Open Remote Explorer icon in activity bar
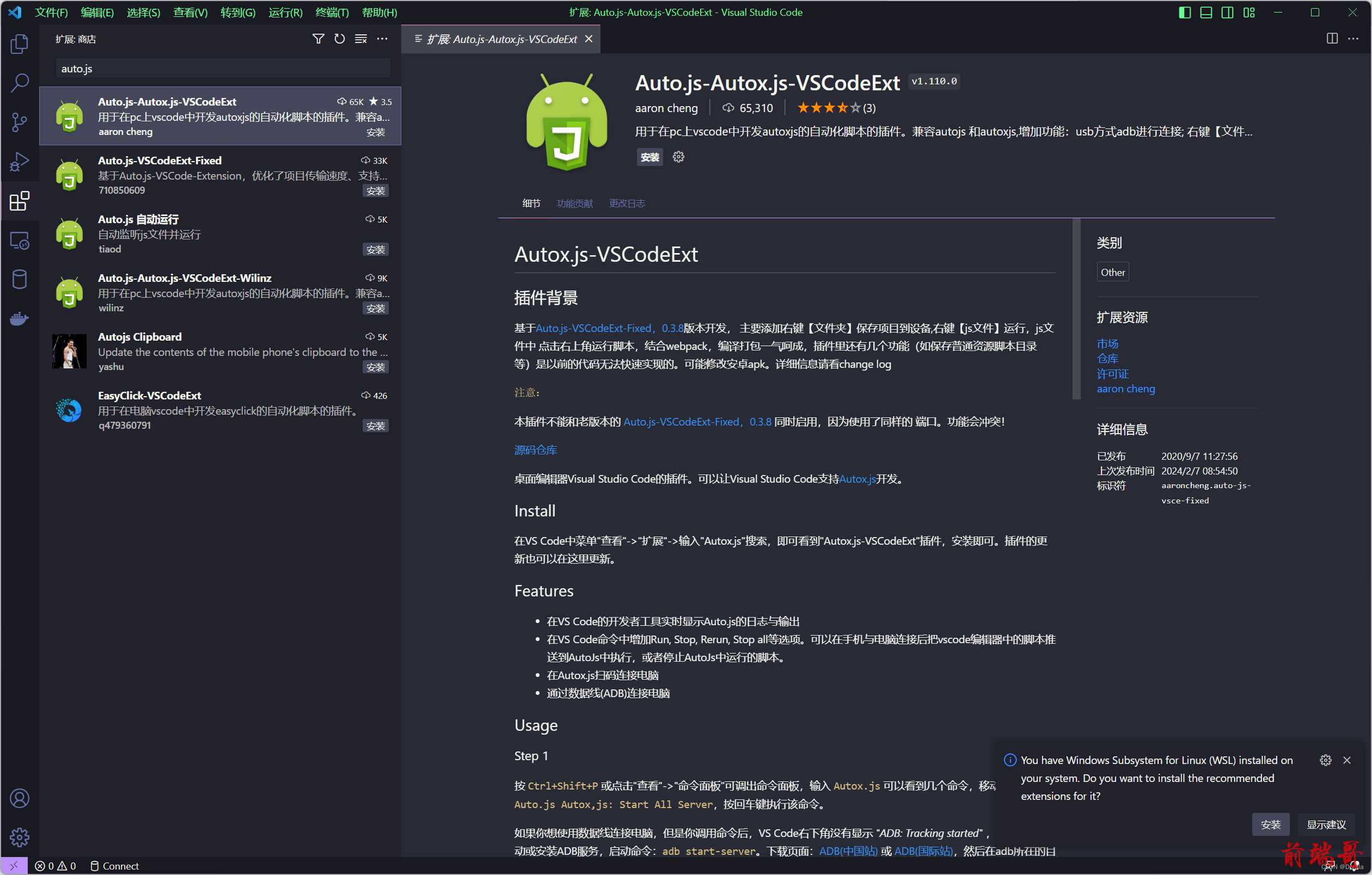The image size is (1372, 875). pos(20,240)
